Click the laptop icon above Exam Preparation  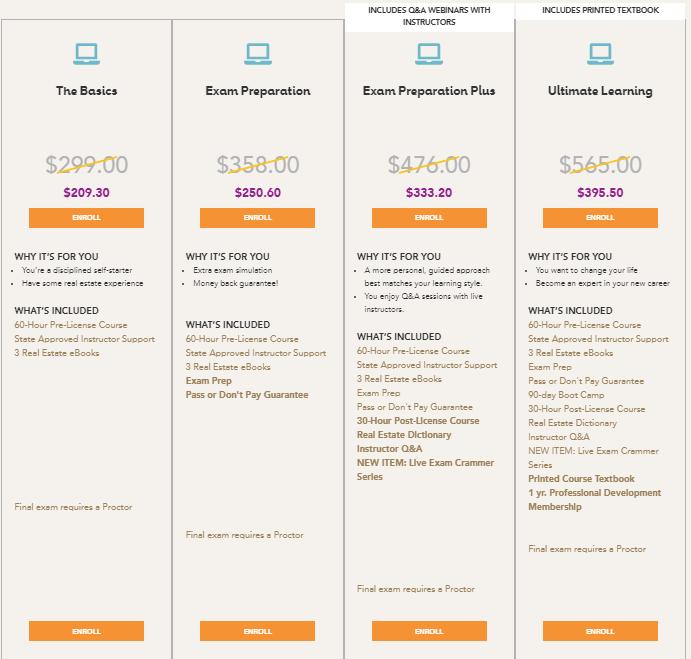point(258,54)
